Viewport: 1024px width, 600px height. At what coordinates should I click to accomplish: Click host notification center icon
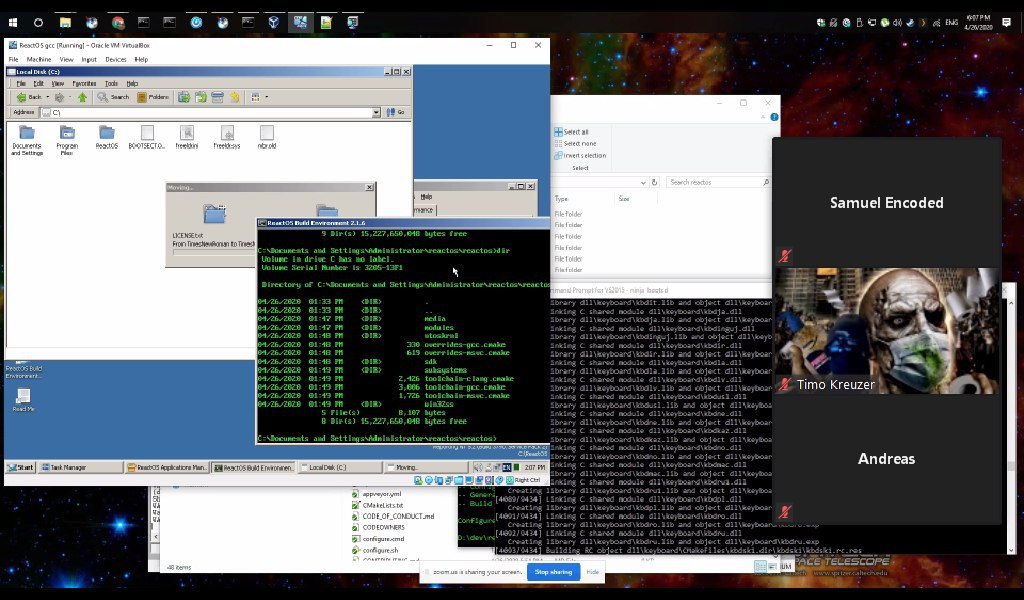(x=1006, y=22)
